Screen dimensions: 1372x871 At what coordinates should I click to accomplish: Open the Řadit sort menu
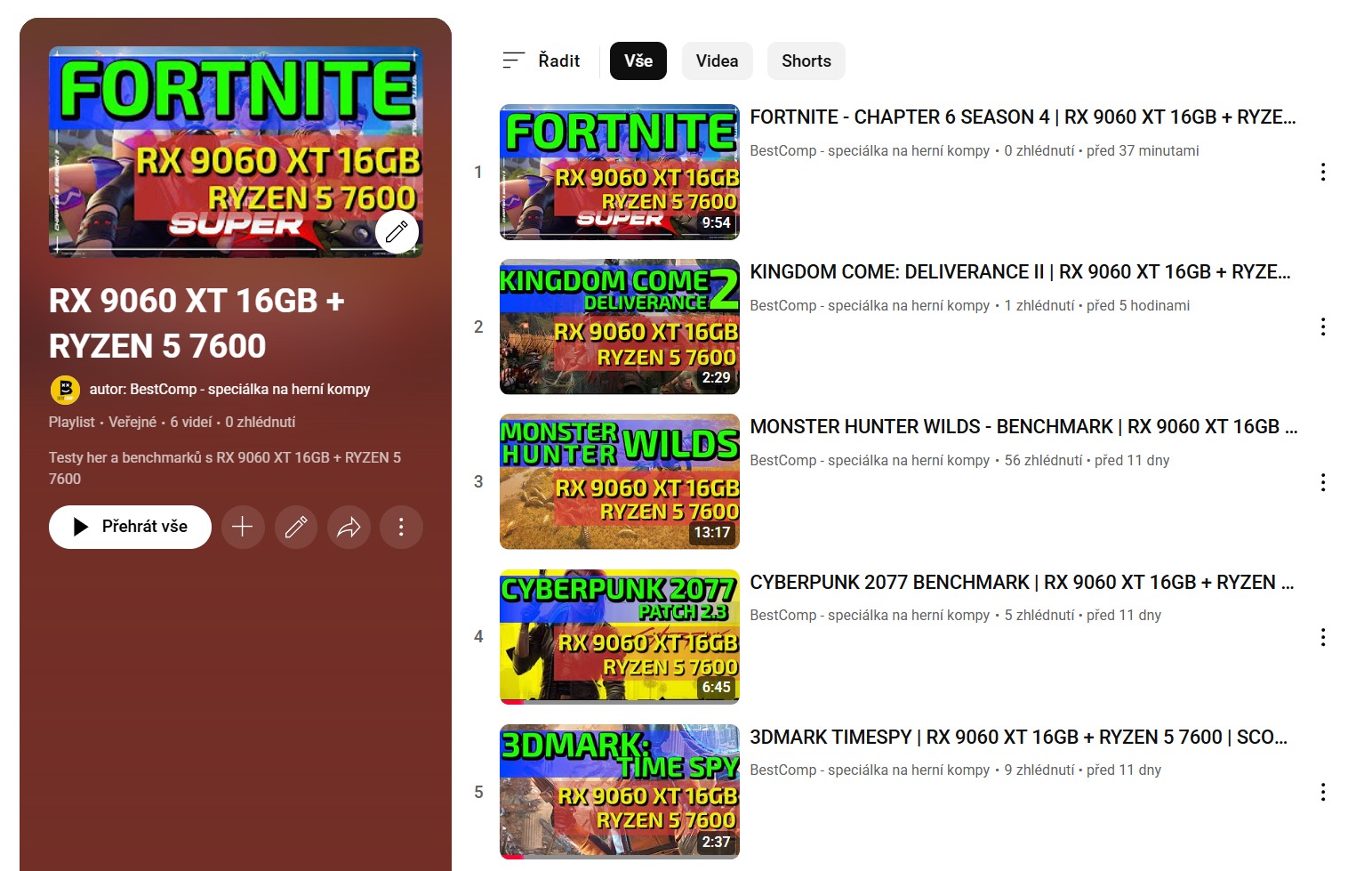click(541, 60)
